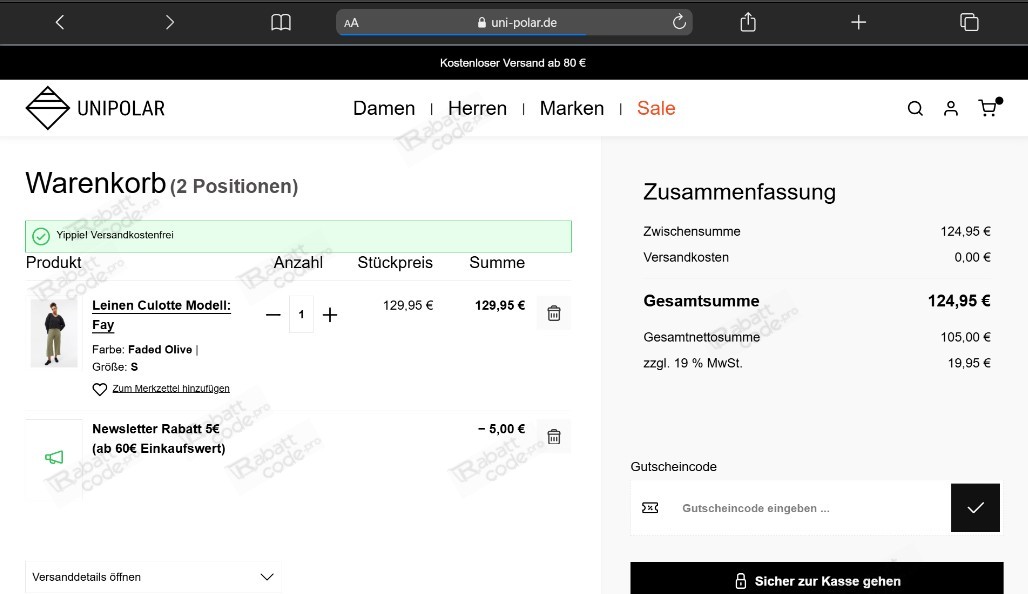The image size is (1028, 594).
Task: Apply voucher with the checkmark button
Action: 976,507
